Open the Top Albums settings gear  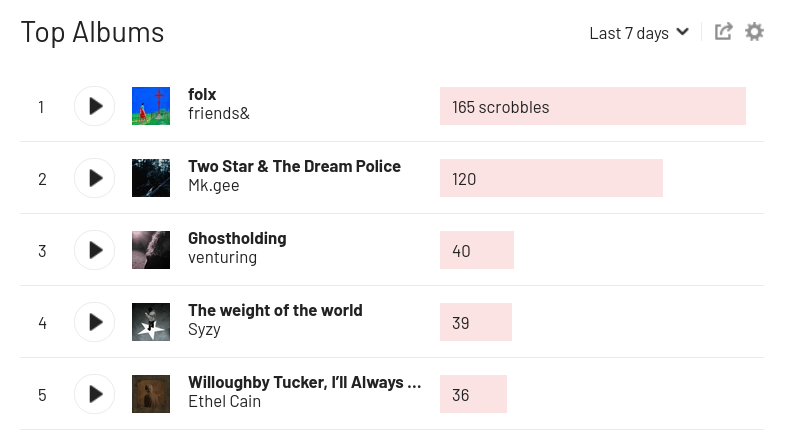click(754, 32)
